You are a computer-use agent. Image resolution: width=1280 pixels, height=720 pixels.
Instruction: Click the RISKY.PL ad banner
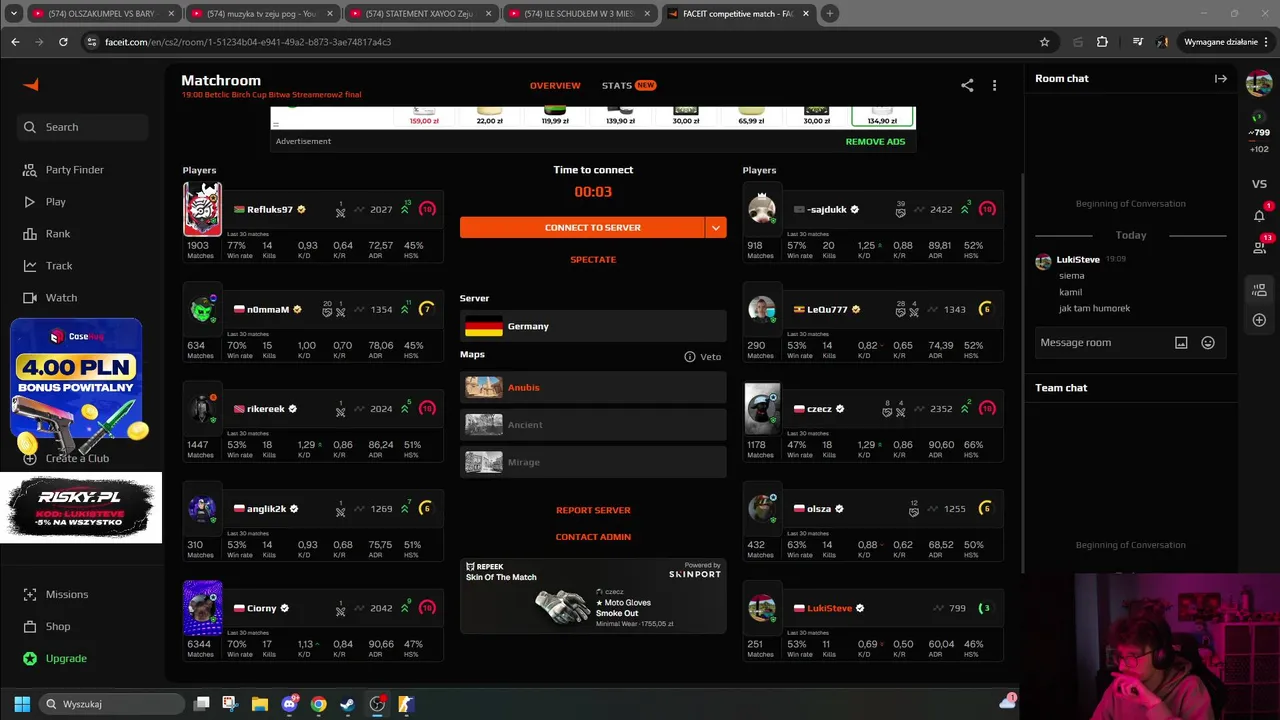coord(80,509)
